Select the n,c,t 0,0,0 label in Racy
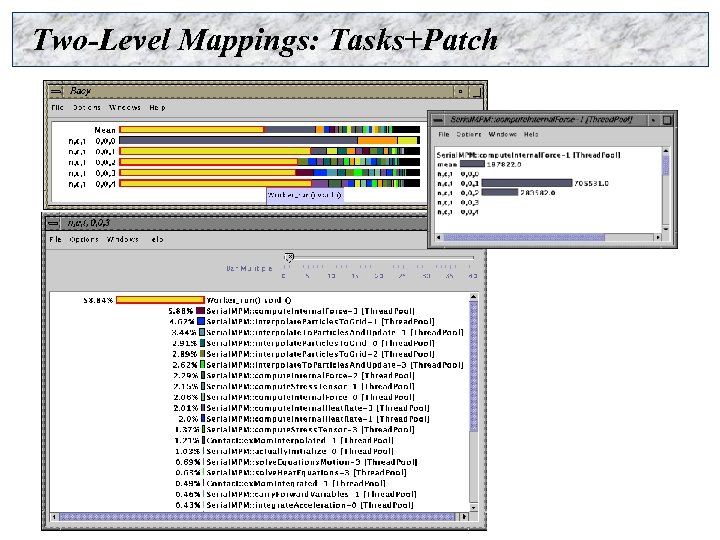Viewport: 720px width, 540px height. pos(92,141)
